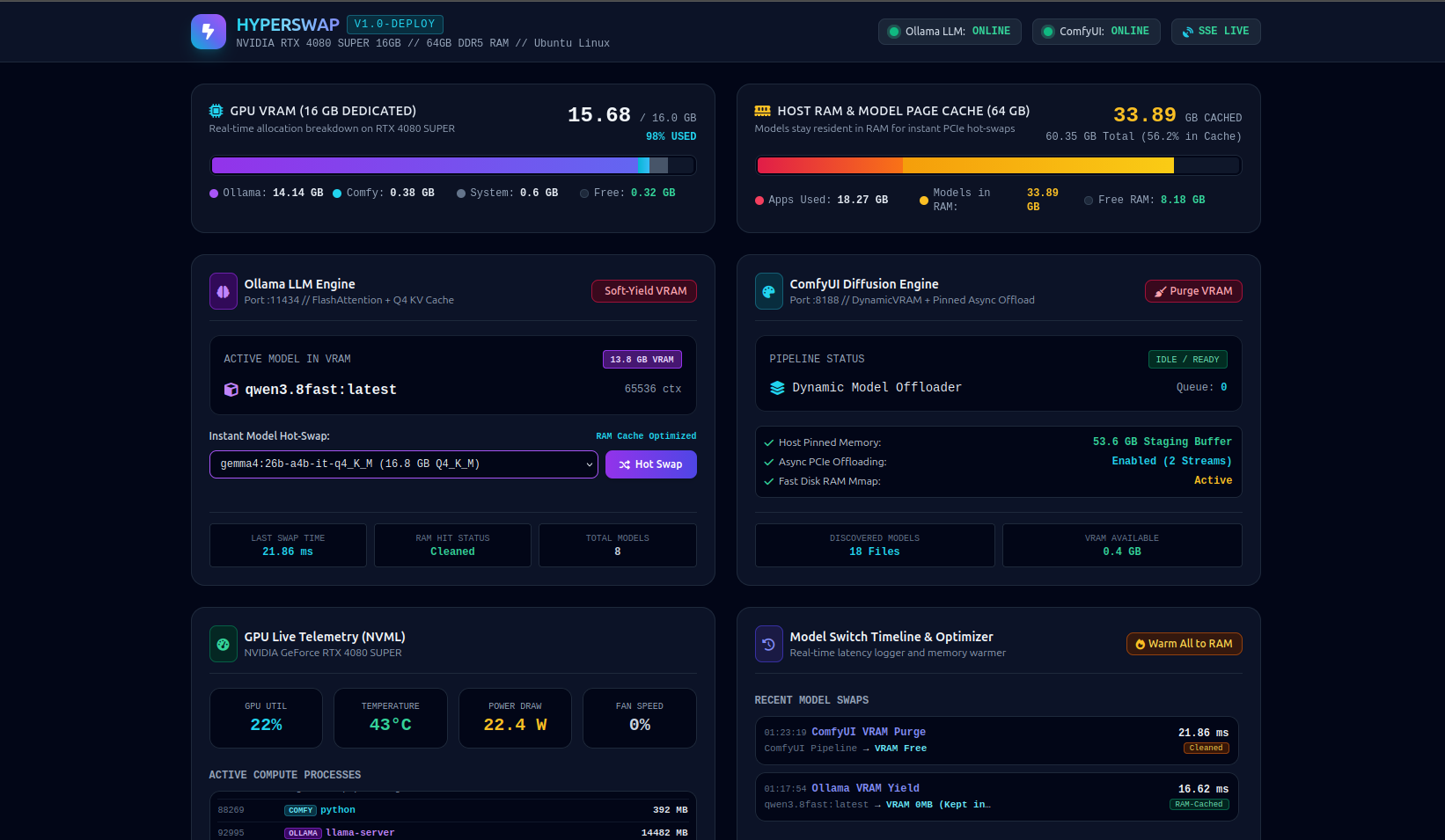Image resolution: width=1445 pixels, height=840 pixels.
Task: Click the llama-server OLLAMA process row
Action: click(453, 832)
